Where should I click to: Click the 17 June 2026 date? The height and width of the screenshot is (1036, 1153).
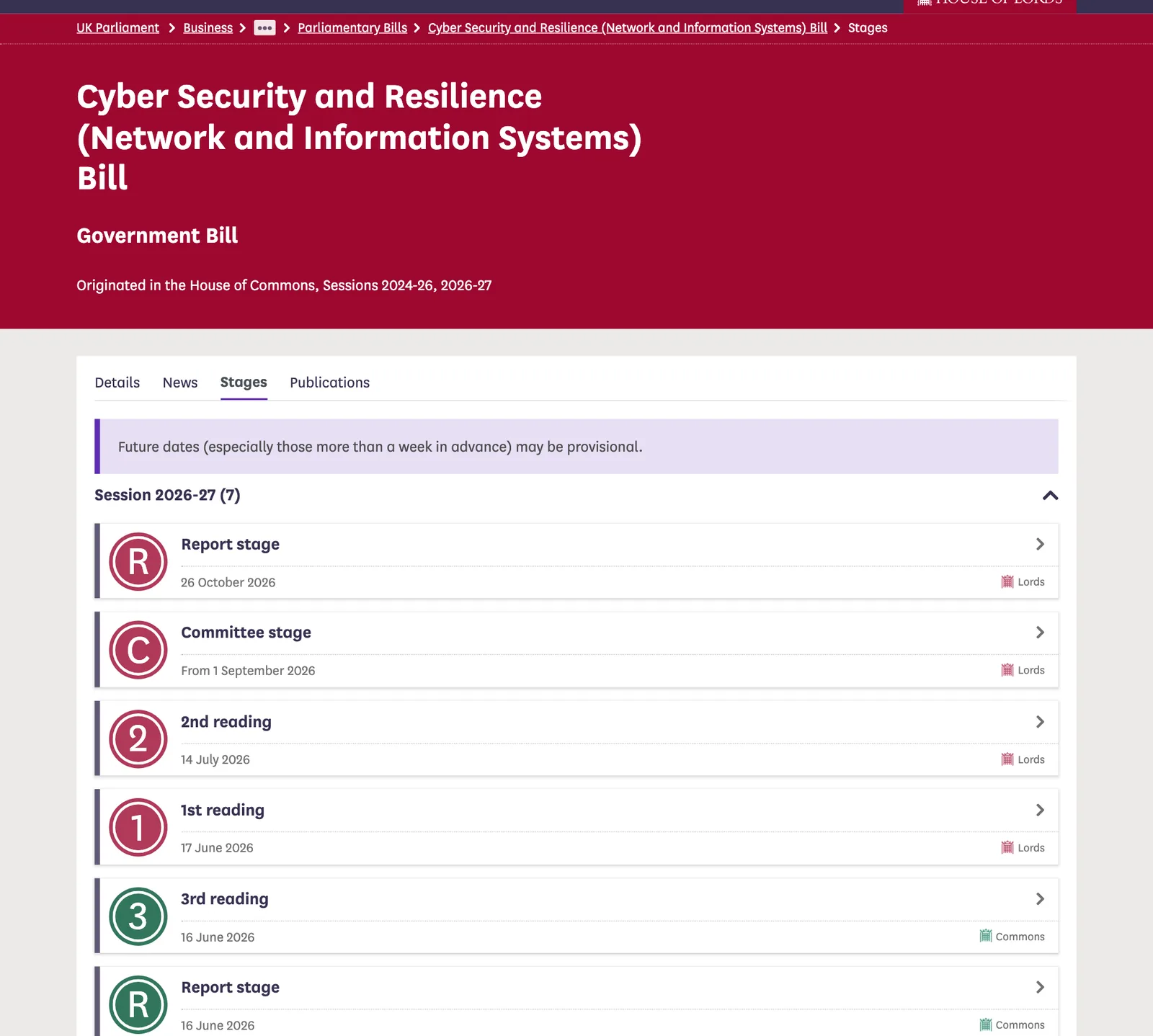217,848
